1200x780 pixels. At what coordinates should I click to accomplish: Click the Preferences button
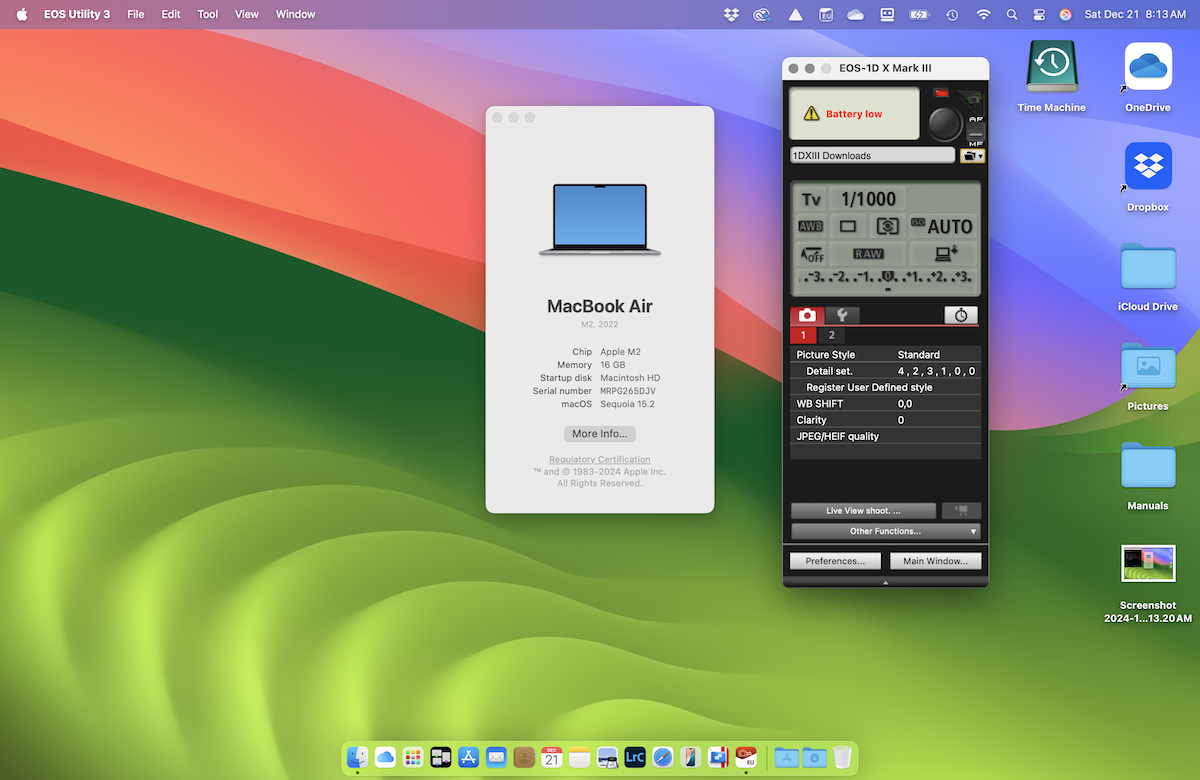(x=835, y=561)
